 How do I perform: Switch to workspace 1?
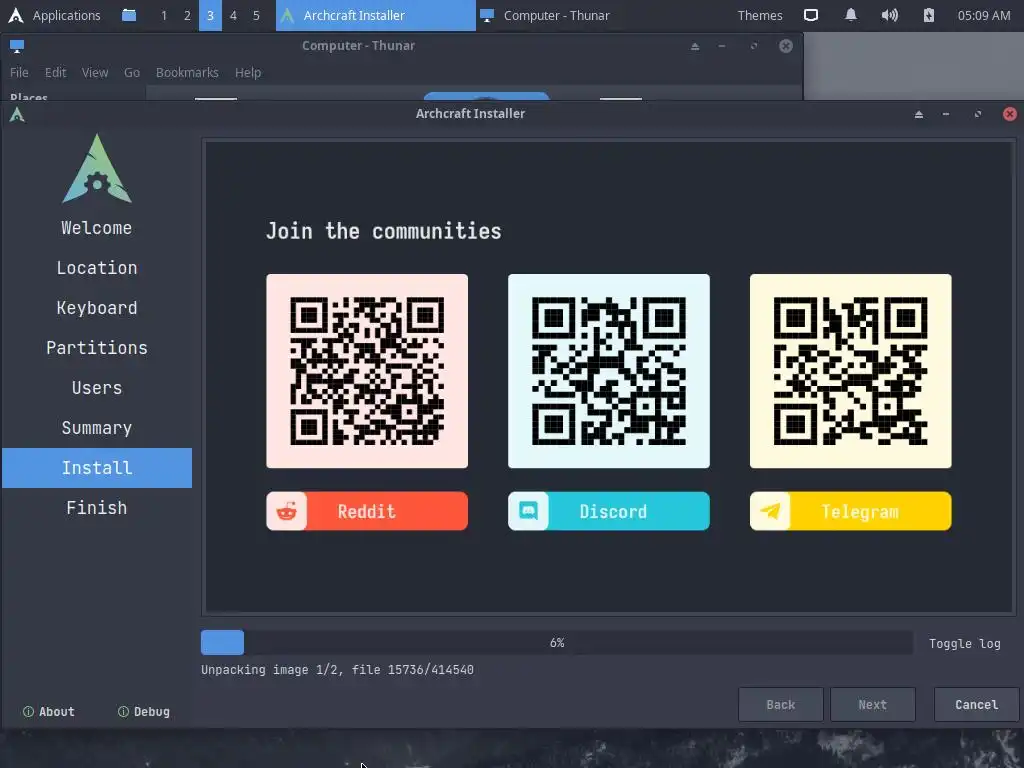(164, 15)
